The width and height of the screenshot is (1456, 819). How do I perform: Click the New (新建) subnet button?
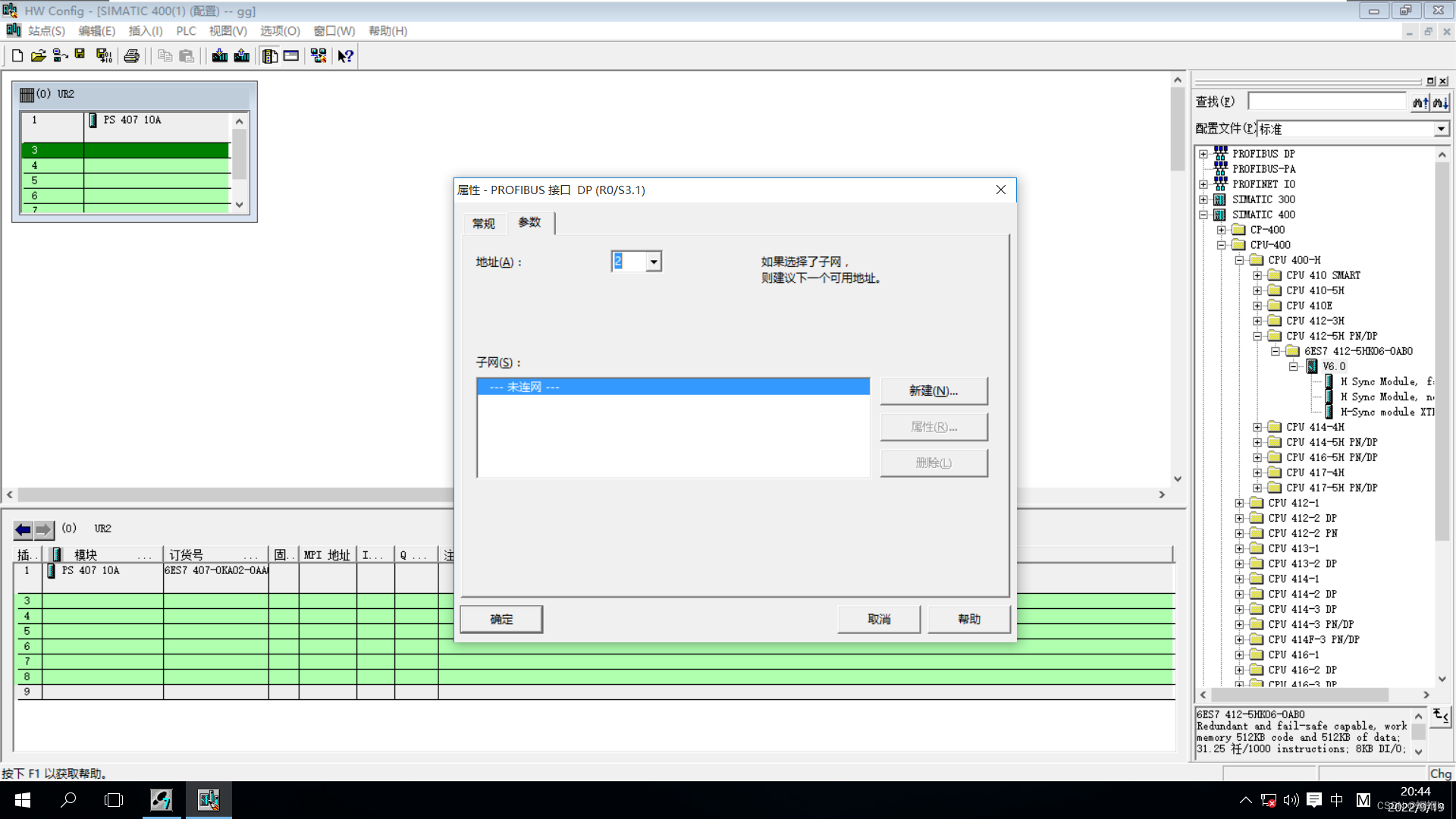(x=934, y=391)
